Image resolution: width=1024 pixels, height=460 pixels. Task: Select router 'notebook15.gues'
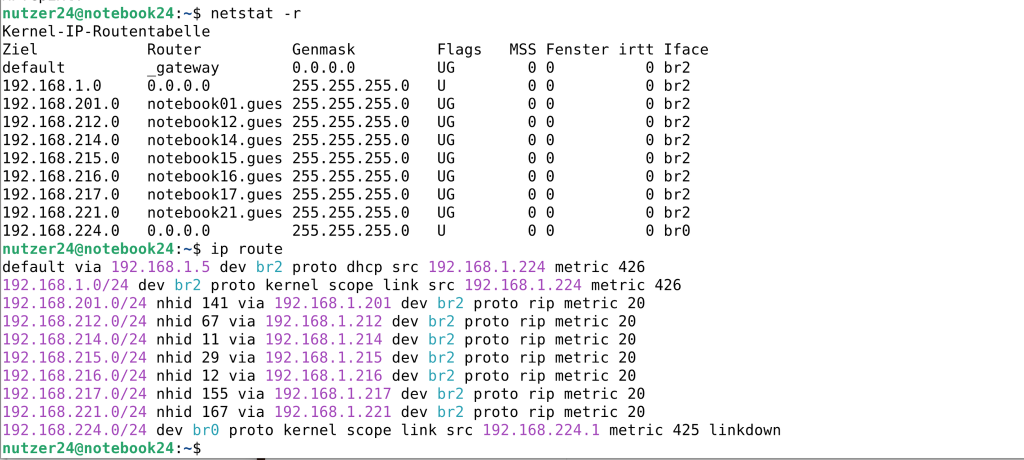[x=215, y=158]
